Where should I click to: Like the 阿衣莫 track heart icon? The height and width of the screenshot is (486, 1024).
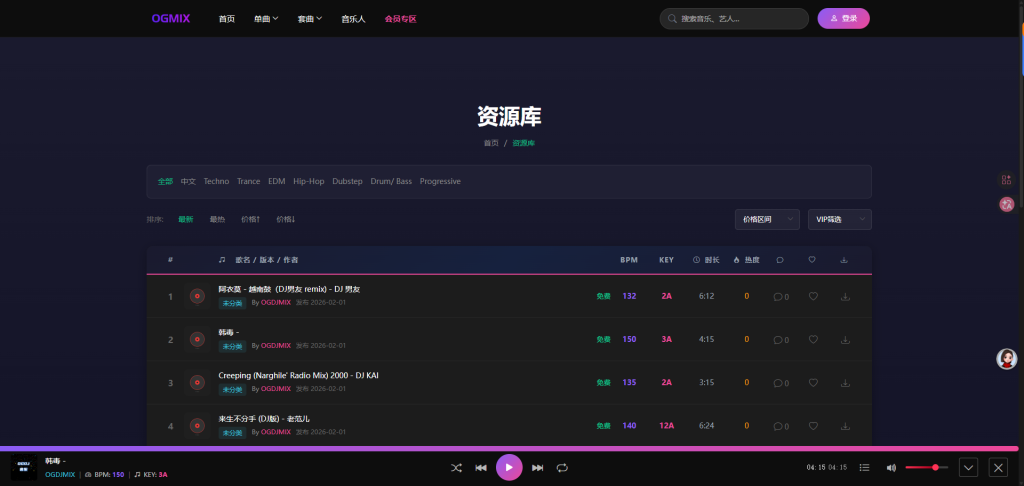pyautogui.click(x=813, y=297)
